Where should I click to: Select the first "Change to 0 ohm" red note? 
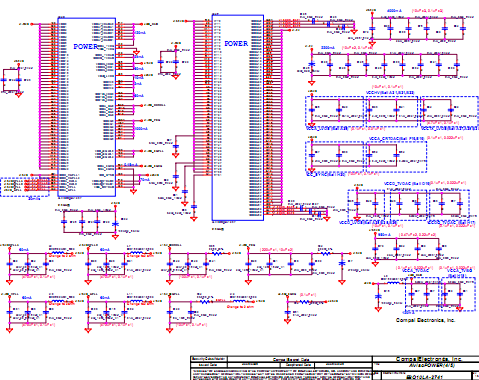click(62, 256)
